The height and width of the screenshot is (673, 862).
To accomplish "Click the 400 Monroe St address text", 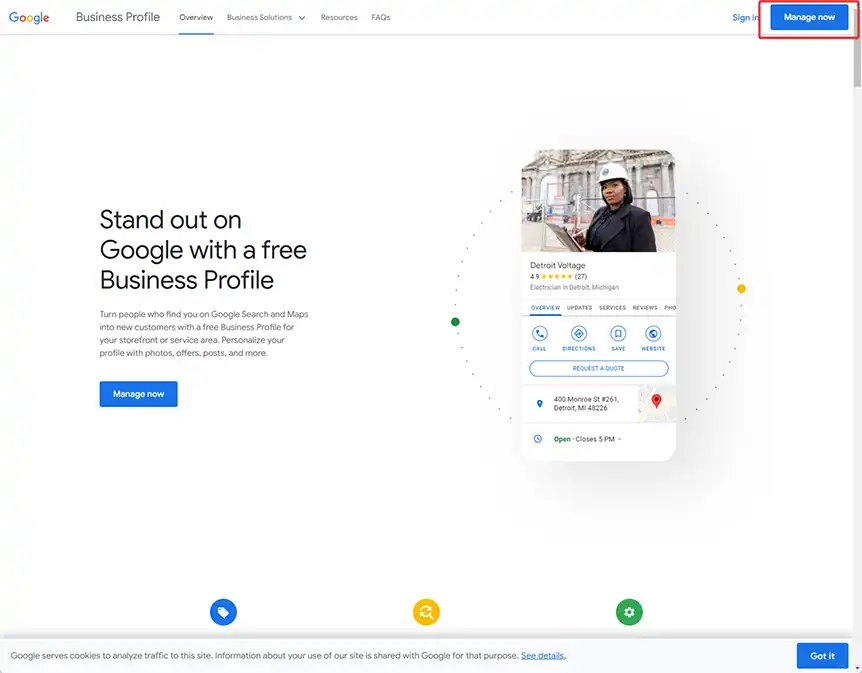I will coord(586,404).
